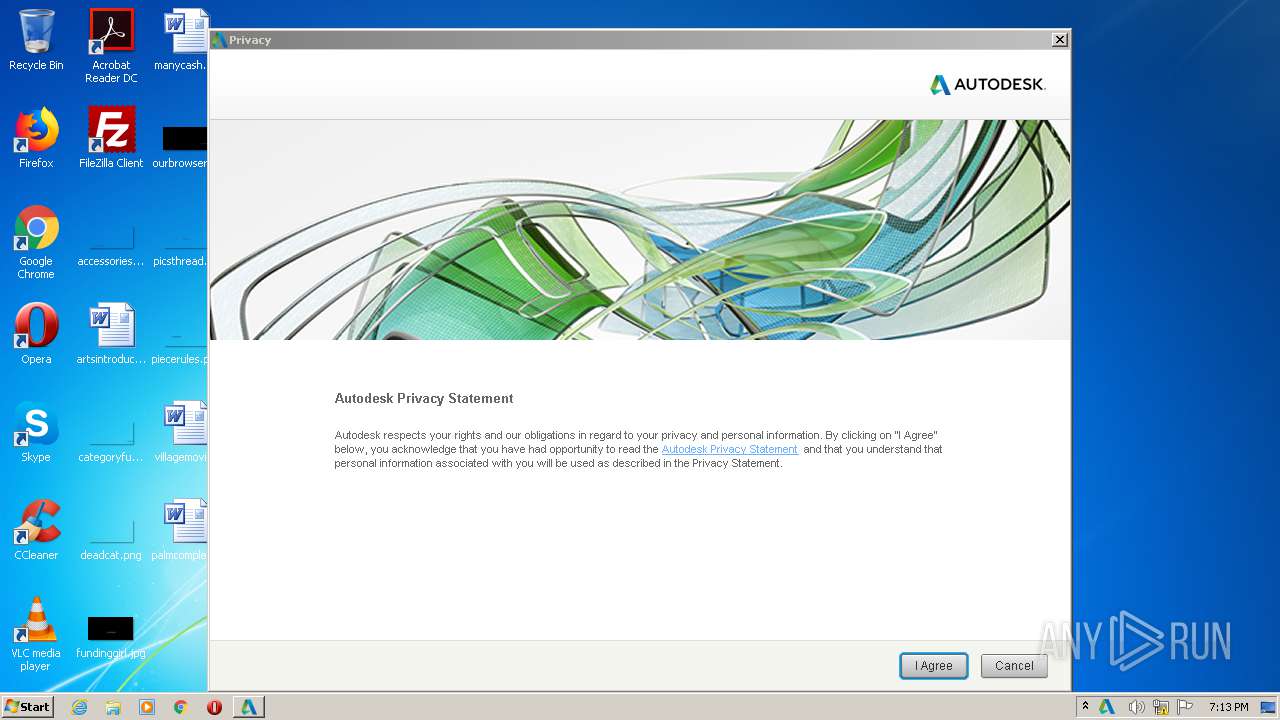Open the Windows Start menu

coord(28,707)
